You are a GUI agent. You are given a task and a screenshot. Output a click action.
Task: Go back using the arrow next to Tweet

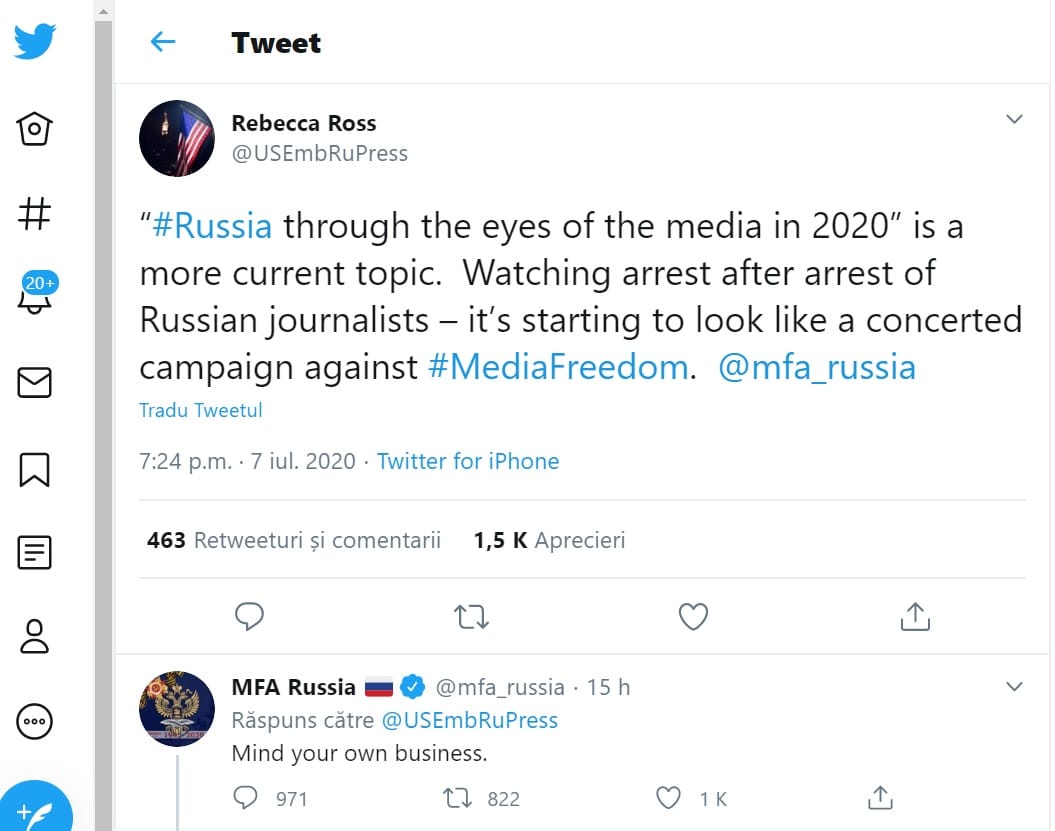(x=163, y=42)
